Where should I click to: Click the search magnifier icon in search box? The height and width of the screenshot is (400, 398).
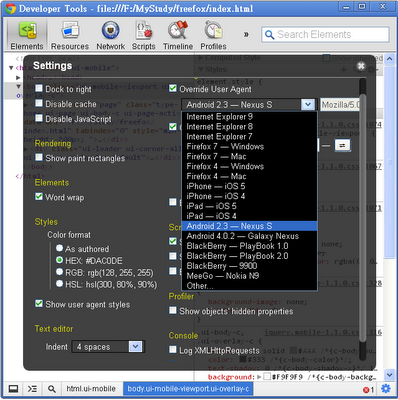click(269, 35)
